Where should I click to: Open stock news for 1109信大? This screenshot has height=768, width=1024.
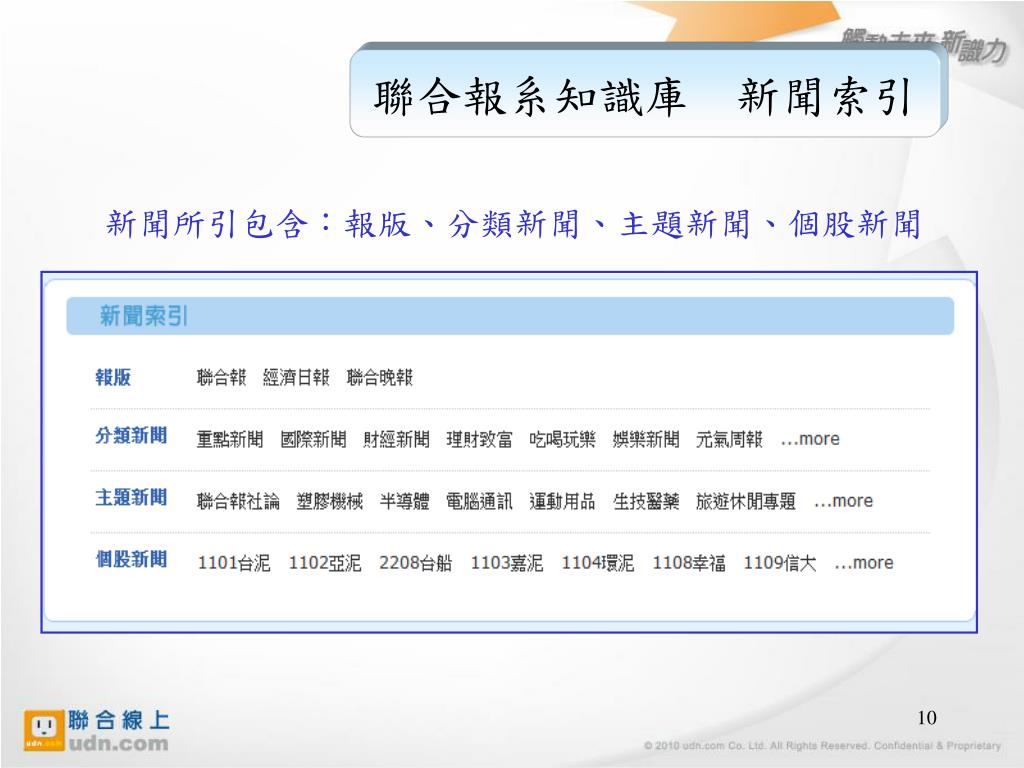(x=780, y=563)
